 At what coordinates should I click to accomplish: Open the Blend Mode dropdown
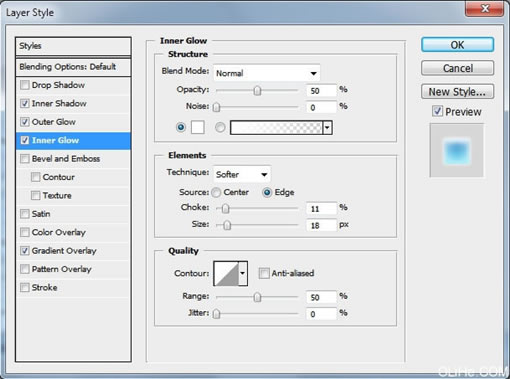(267, 73)
